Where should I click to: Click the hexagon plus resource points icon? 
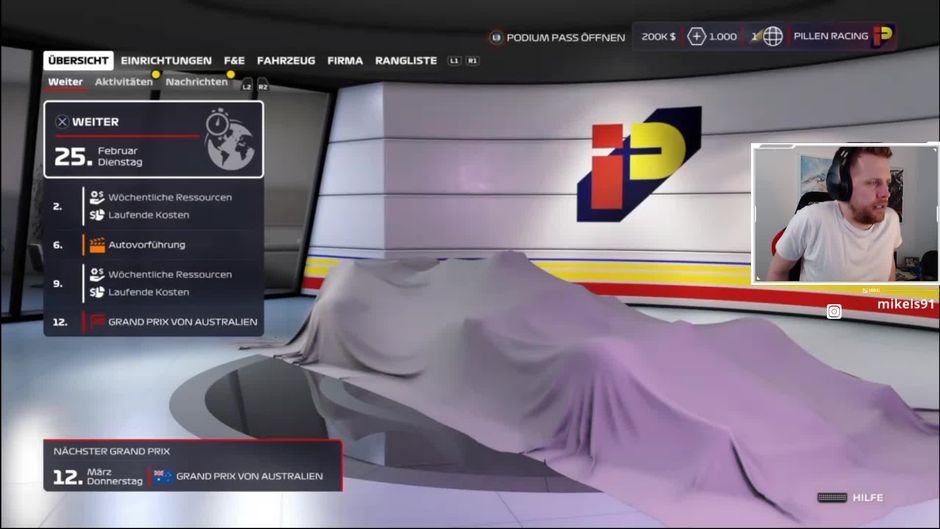pos(697,37)
